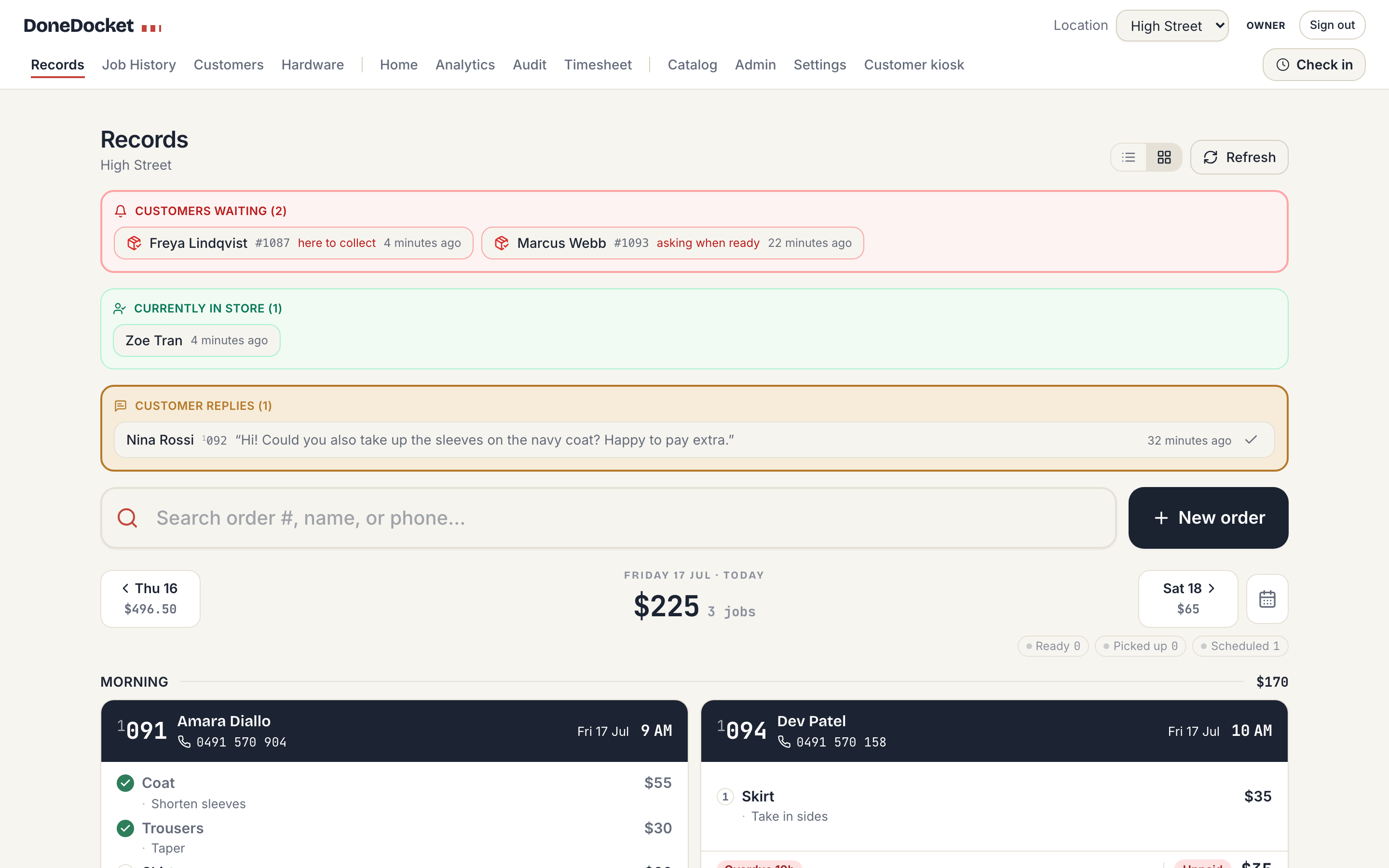1389x868 pixels.
Task: Click the search order input field
Action: pyautogui.click(x=608, y=518)
